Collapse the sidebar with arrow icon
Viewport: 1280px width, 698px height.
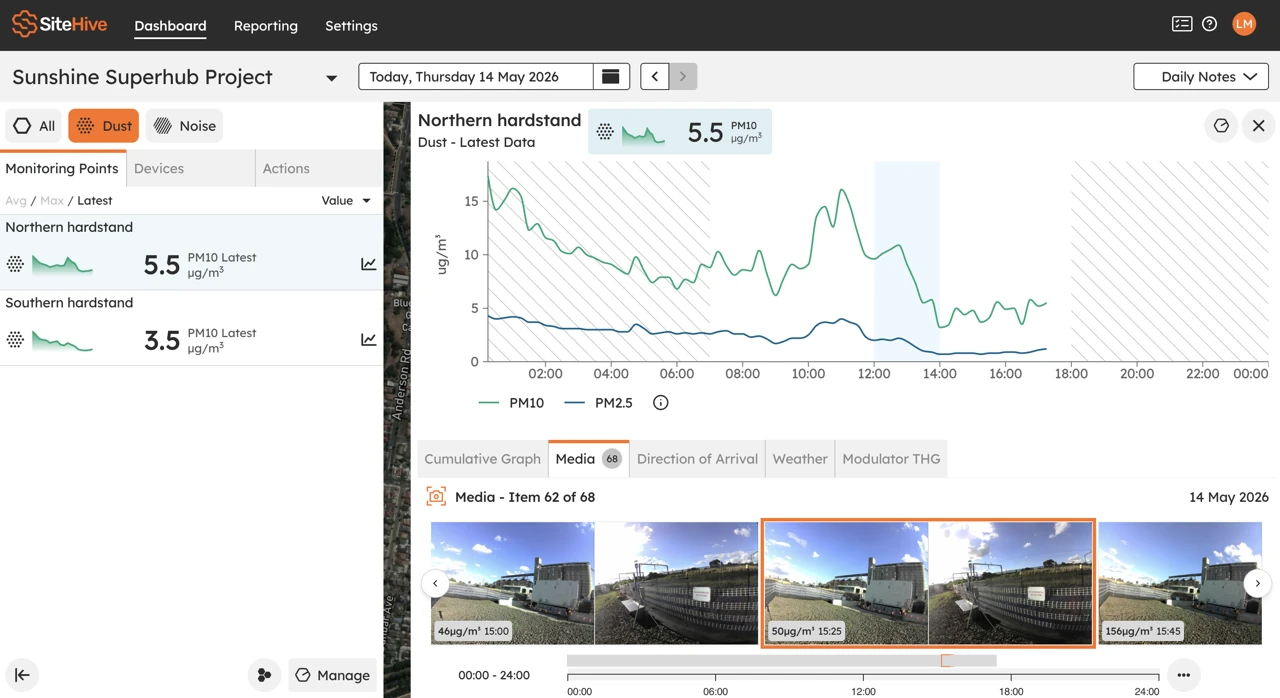coord(22,675)
